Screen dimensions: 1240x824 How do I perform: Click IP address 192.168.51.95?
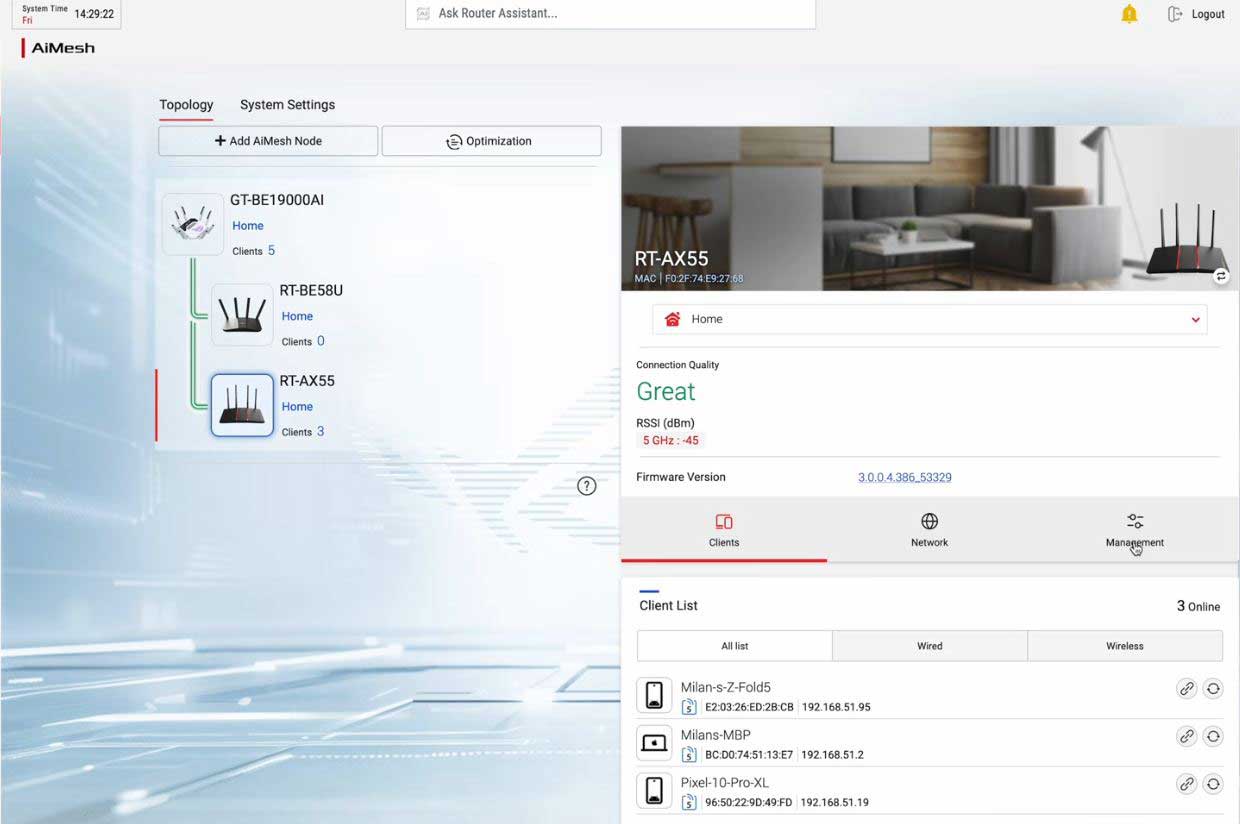pyautogui.click(x=836, y=707)
